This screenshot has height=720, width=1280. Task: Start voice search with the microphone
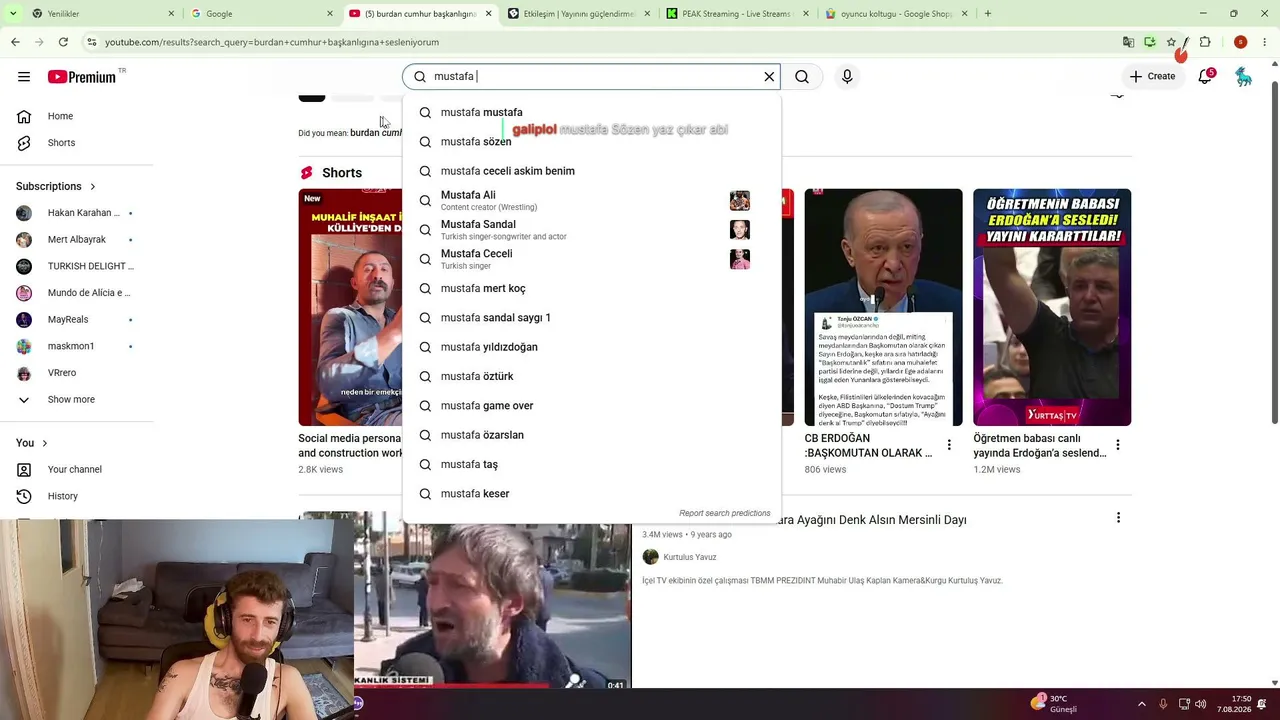[x=847, y=77]
